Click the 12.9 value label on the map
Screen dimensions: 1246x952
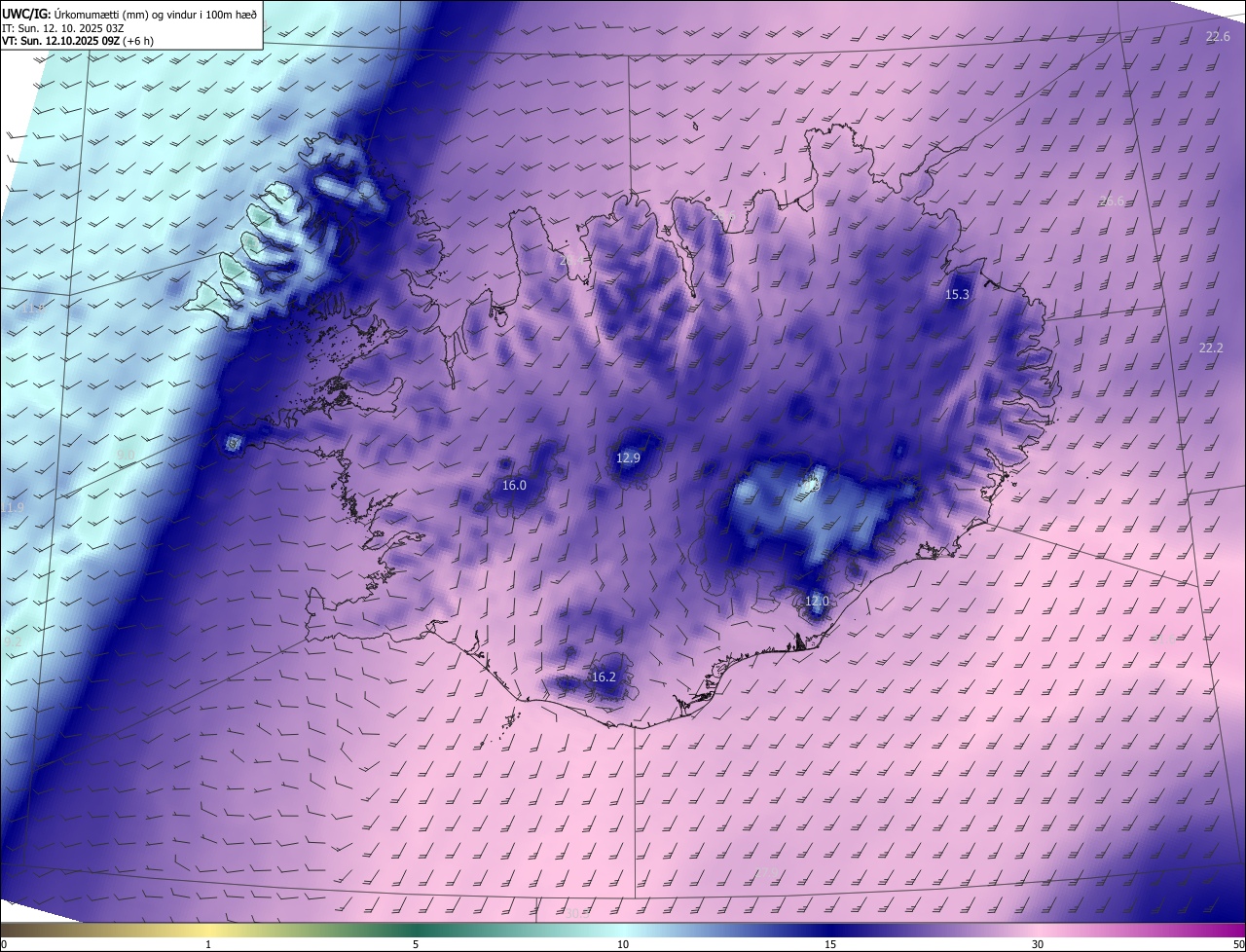click(x=629, y=458)
